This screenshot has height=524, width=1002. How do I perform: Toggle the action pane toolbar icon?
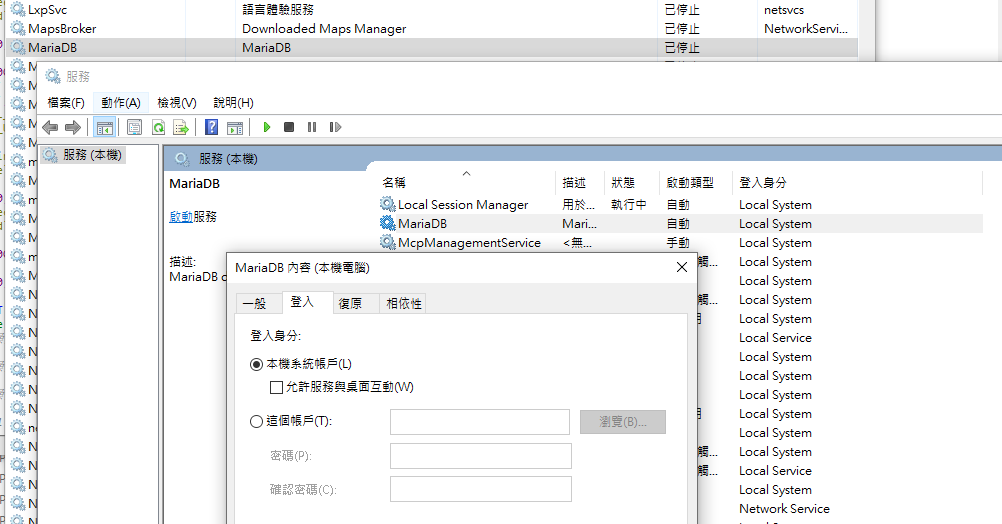point(235,127)
